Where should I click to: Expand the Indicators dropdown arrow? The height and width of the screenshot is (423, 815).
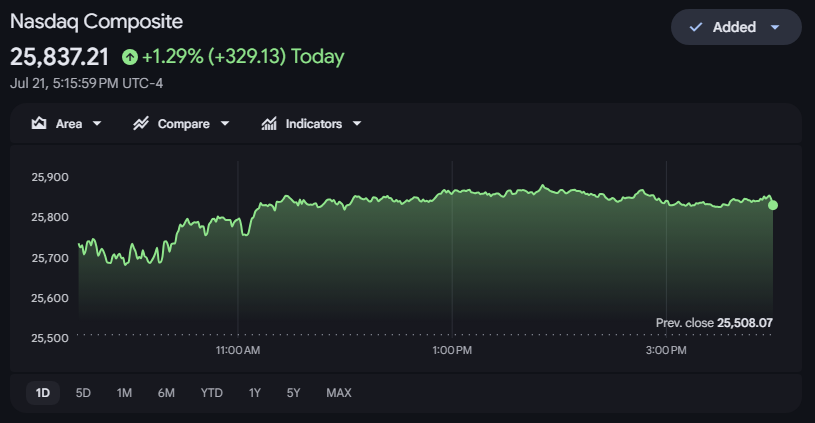(x=357, y=124)
